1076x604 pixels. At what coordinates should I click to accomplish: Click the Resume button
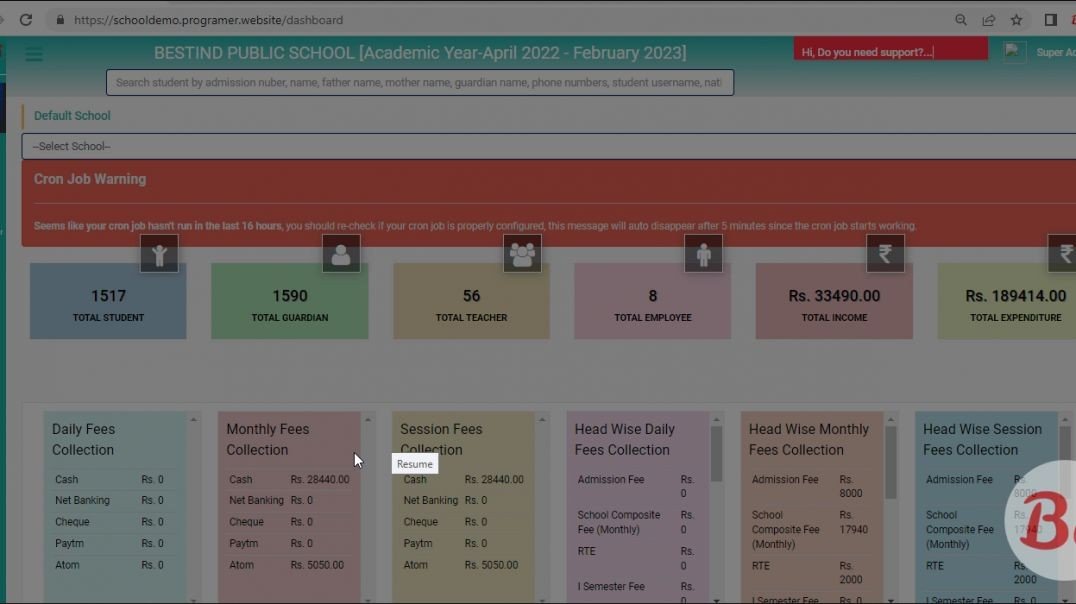[414, 463]
